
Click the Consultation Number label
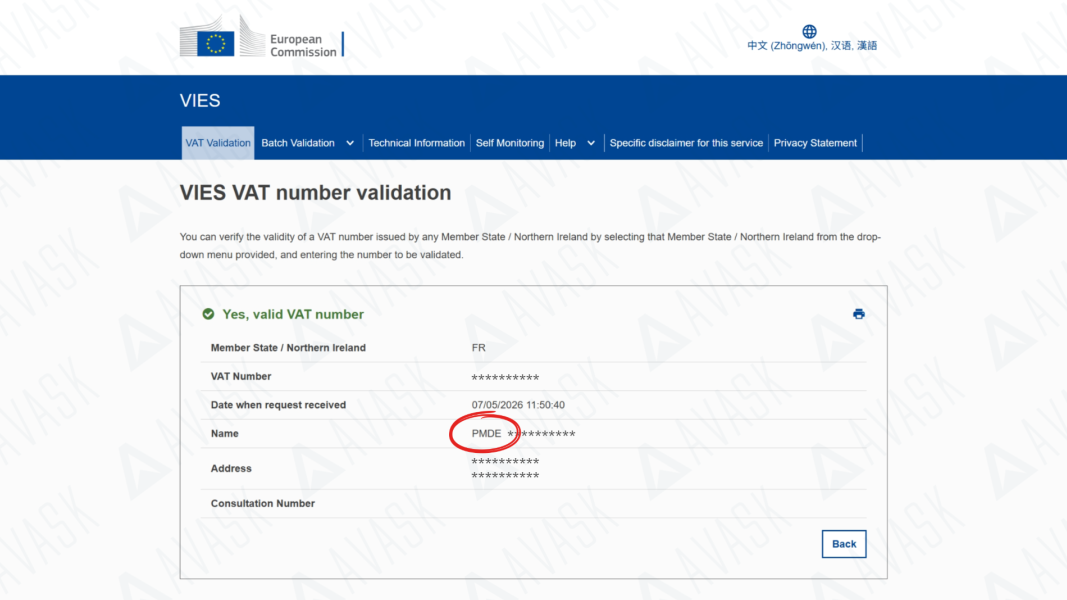point(263,503)
